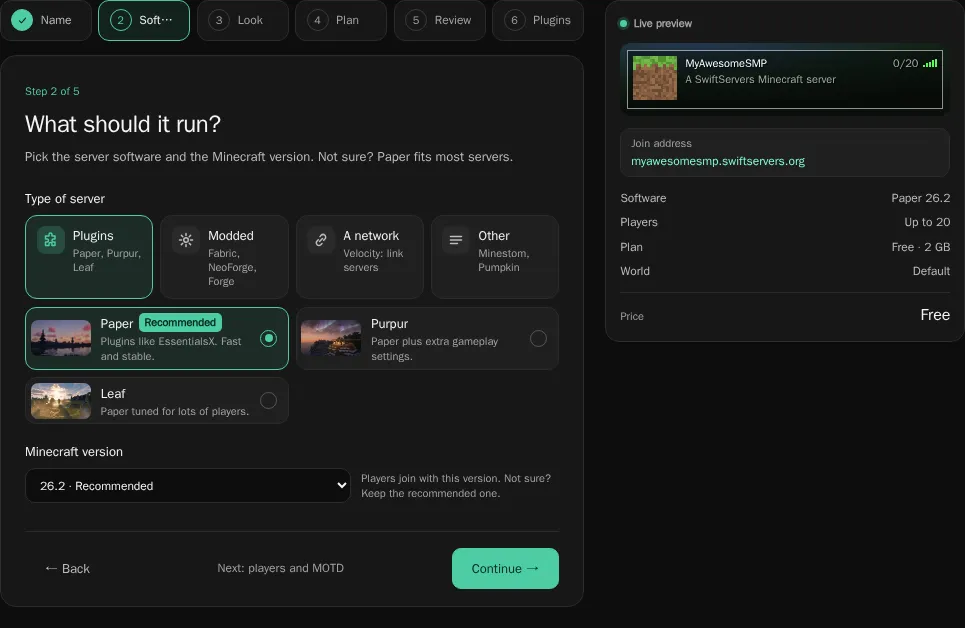Click the green Live preview status dot
This screenshot has height=628, width=965.
click(x=623, y=23)
